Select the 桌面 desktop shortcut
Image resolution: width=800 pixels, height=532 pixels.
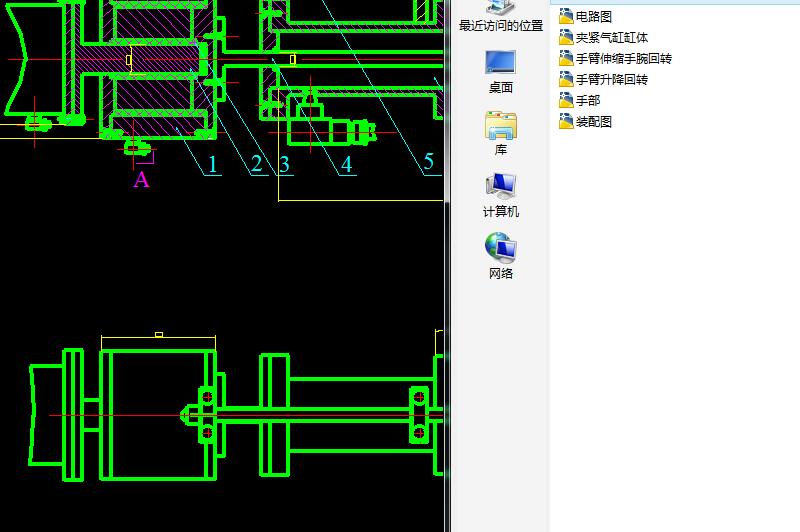click(x=501, y=72)
